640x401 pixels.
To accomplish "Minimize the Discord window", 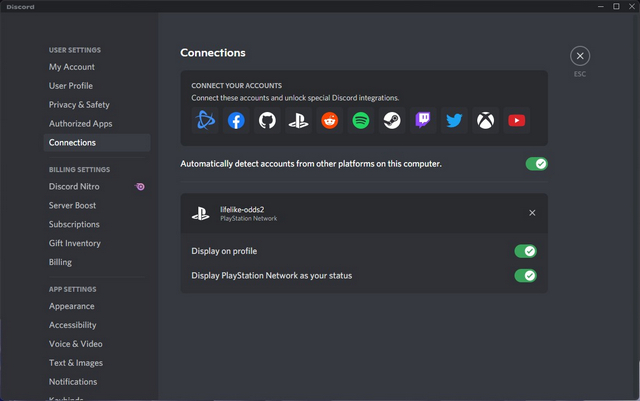I will point(601,7).
